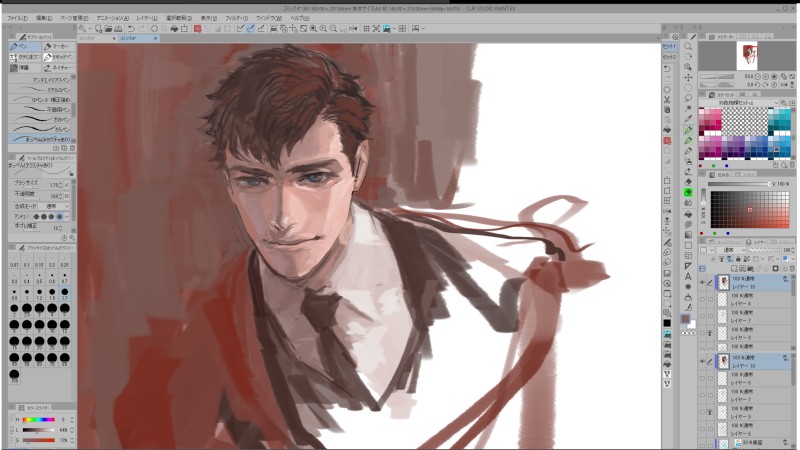Select the ペン sub tool group
Screen dimensions: 800x450
pos(25,46)
